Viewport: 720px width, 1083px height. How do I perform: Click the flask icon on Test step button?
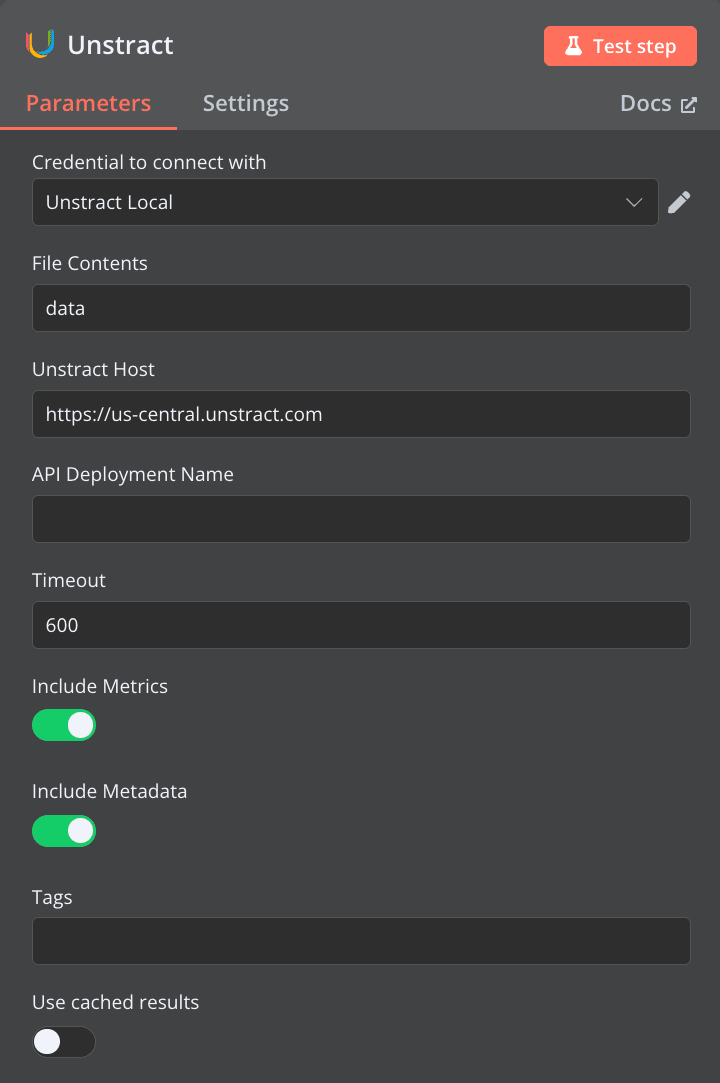click(x=573, y=45)
